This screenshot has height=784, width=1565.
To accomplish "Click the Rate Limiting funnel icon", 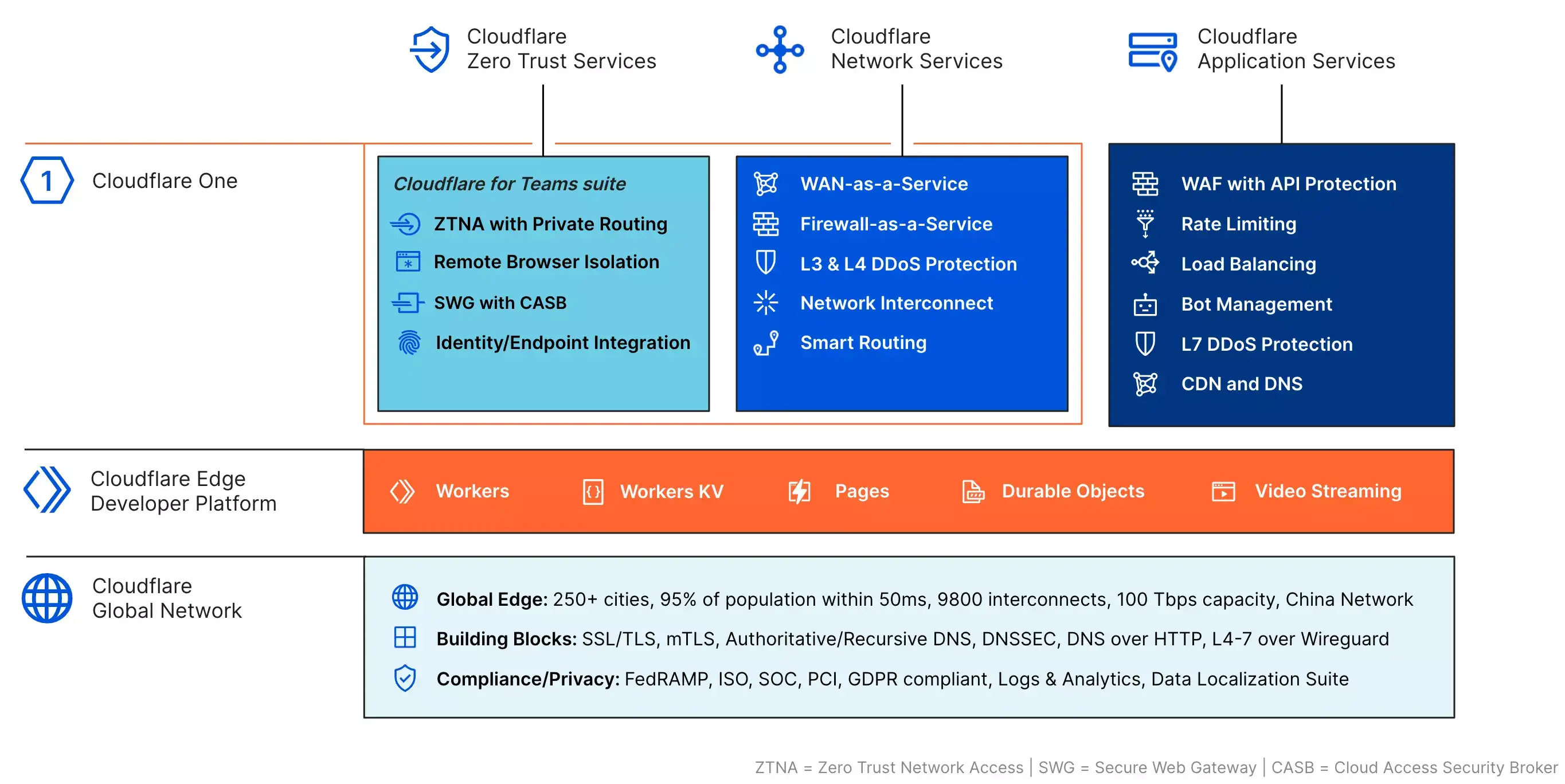I will coord(1145,224).
